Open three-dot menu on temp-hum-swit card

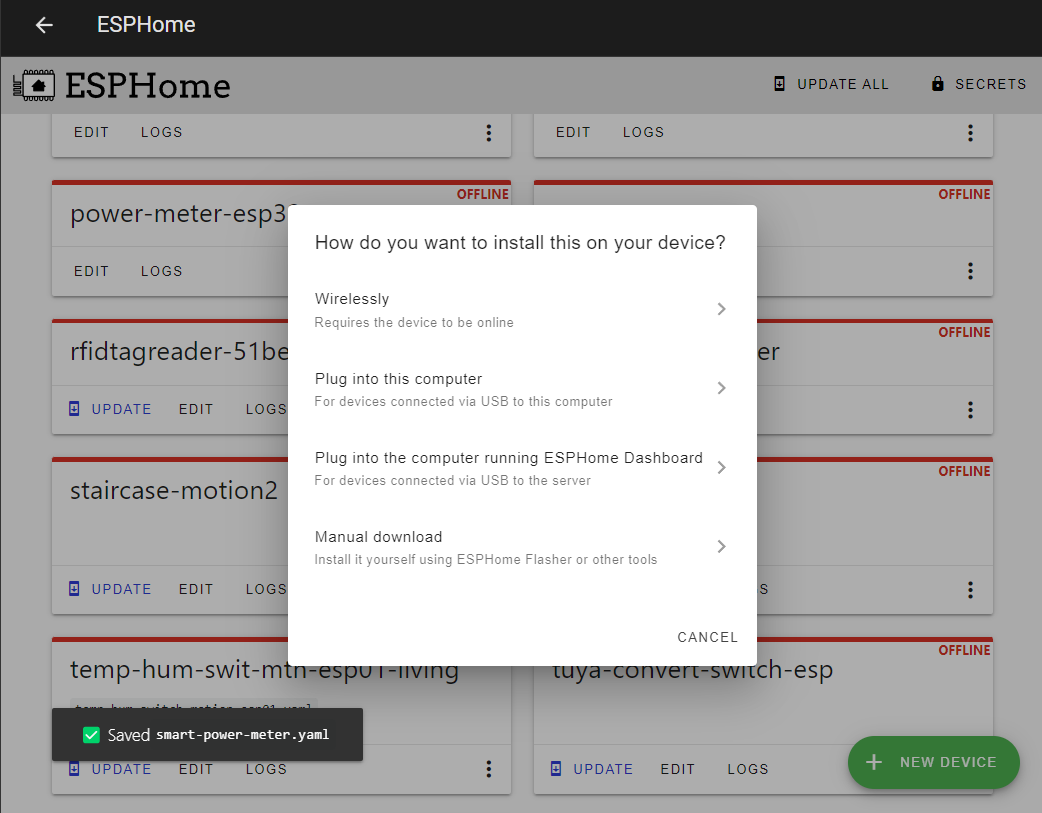pos(488,769)
